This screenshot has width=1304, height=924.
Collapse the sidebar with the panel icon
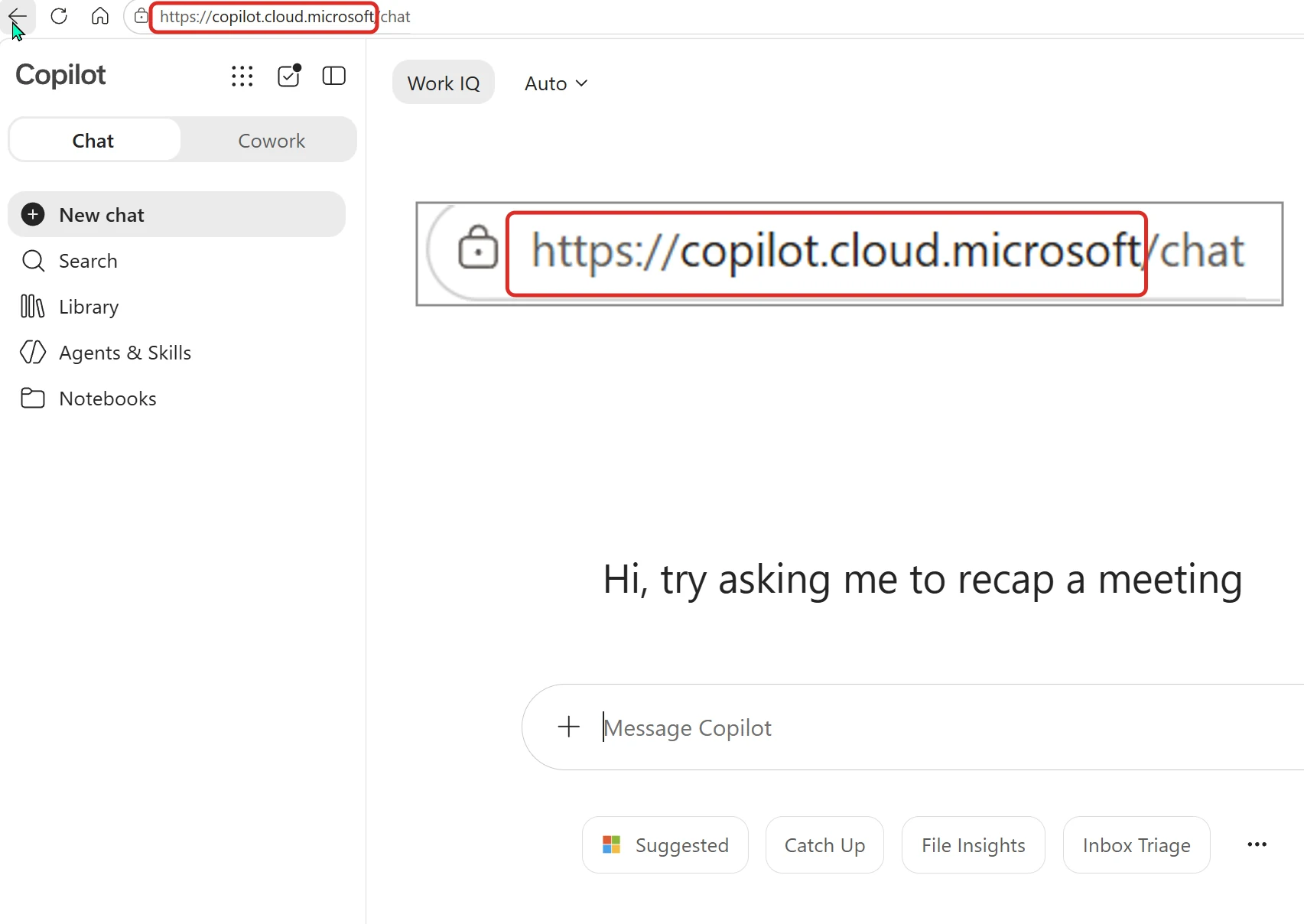[334, 76]
